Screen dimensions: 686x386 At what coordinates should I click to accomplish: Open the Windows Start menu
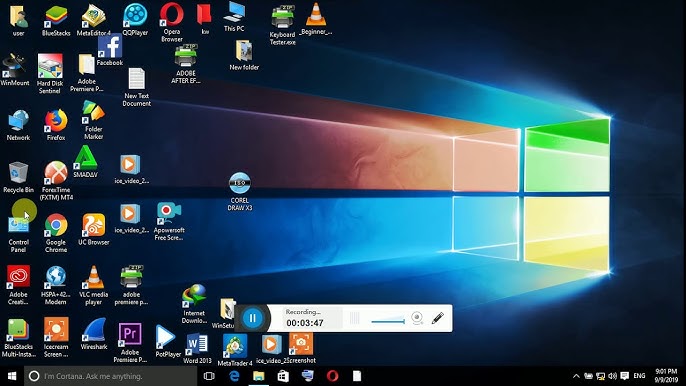point(12,376)
